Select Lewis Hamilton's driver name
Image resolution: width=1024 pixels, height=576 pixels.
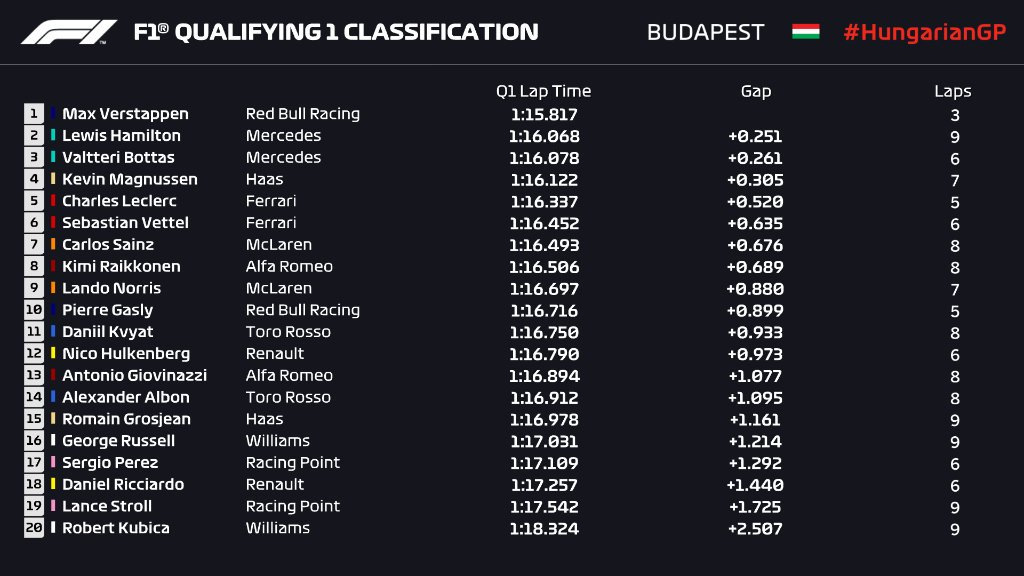[121, 135]
